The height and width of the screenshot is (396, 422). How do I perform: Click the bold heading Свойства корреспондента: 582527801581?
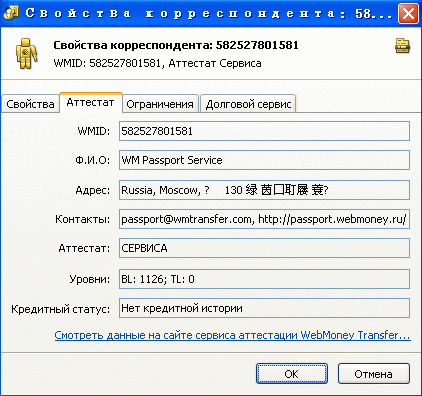pos(176,45)
